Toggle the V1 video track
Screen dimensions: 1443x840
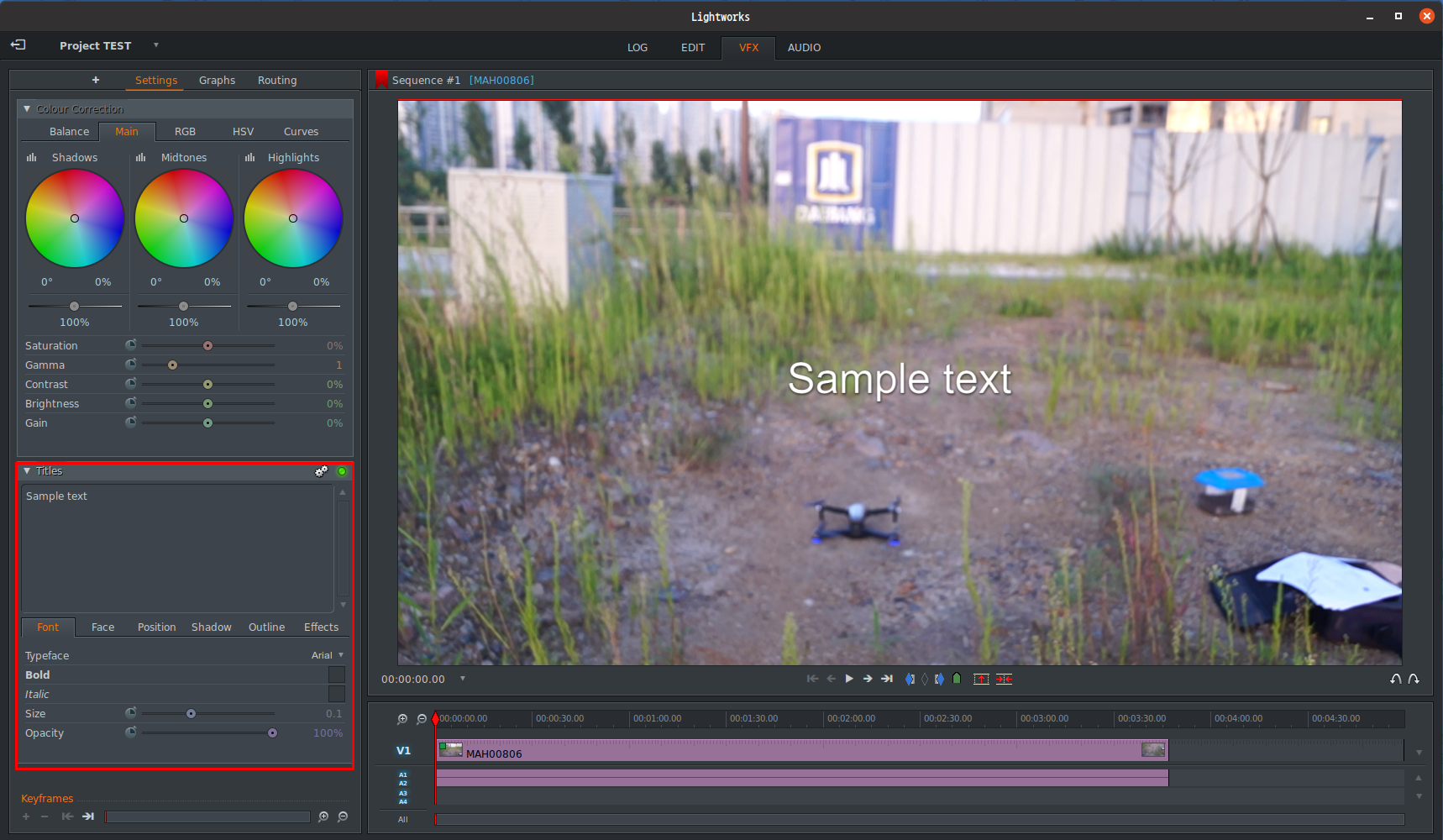click(x=404, y=750)
